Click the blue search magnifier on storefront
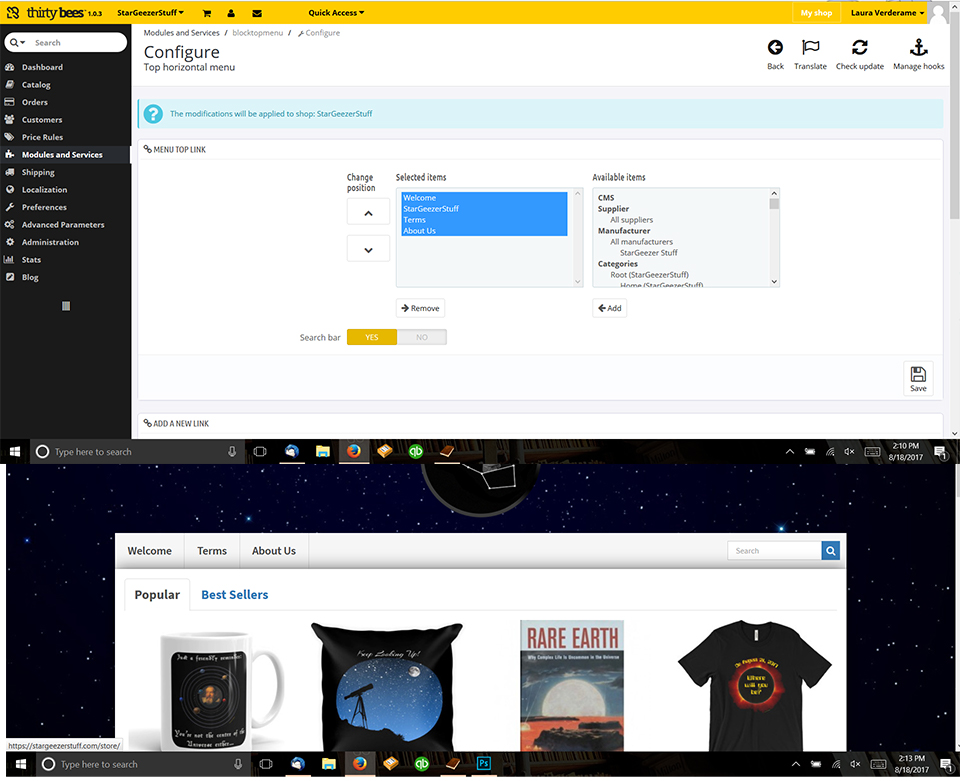Image resolution: width=960 pixels, height=781 pixels. [830, 551]
